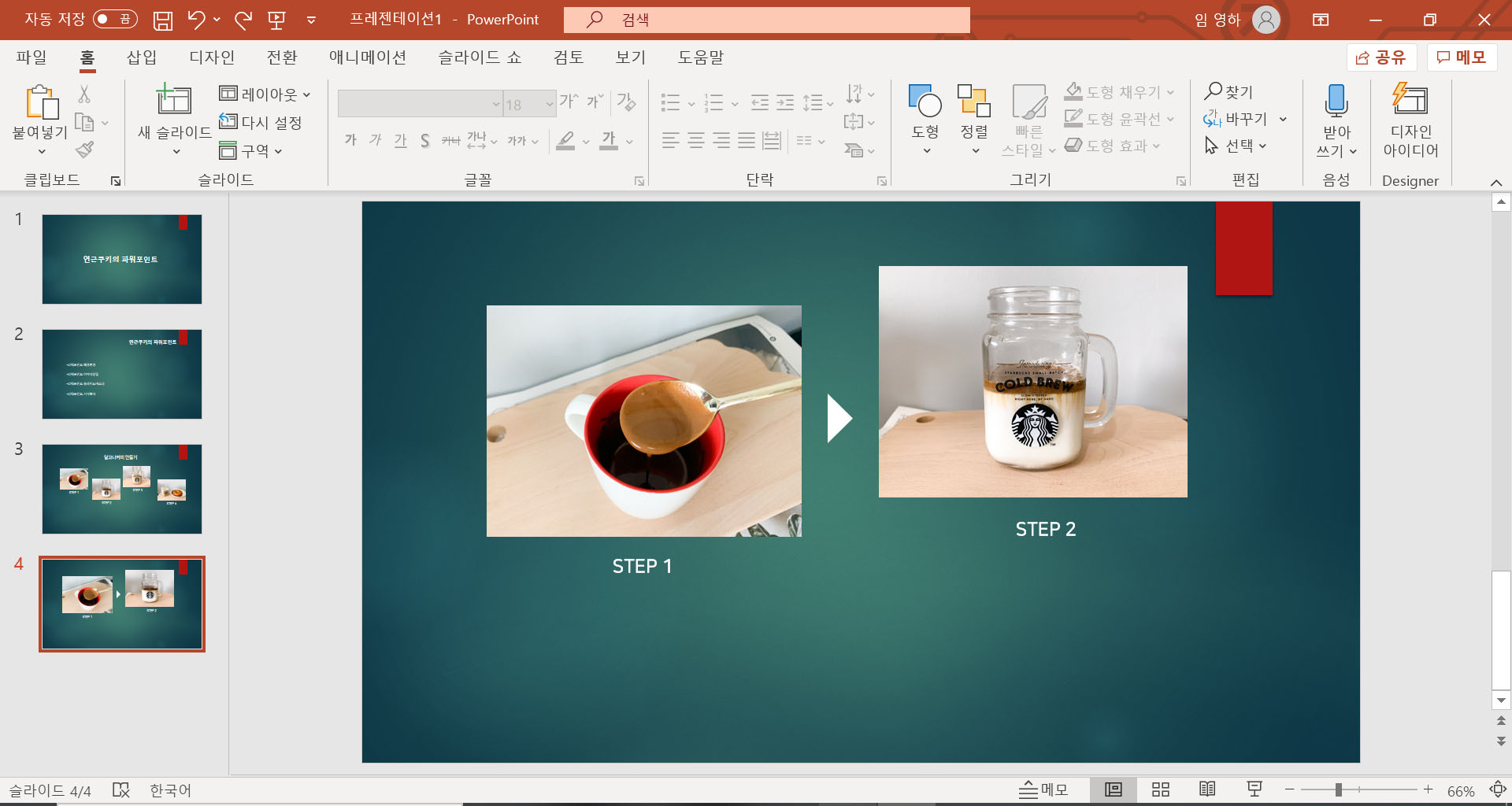Toggle underline formatting
Screen dimensions: 1512x806
pyautogui.click(x=401, y=141)
